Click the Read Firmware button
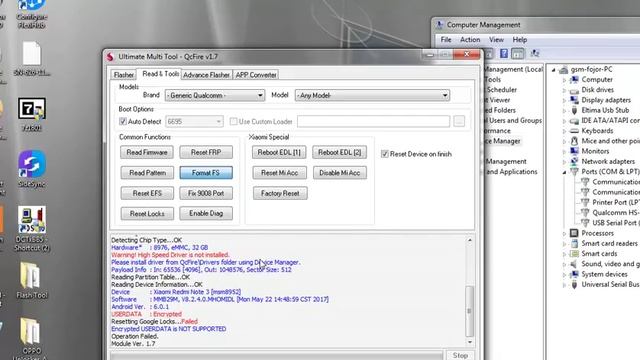The height and width of the screenshot is (360, 640). 147,152
